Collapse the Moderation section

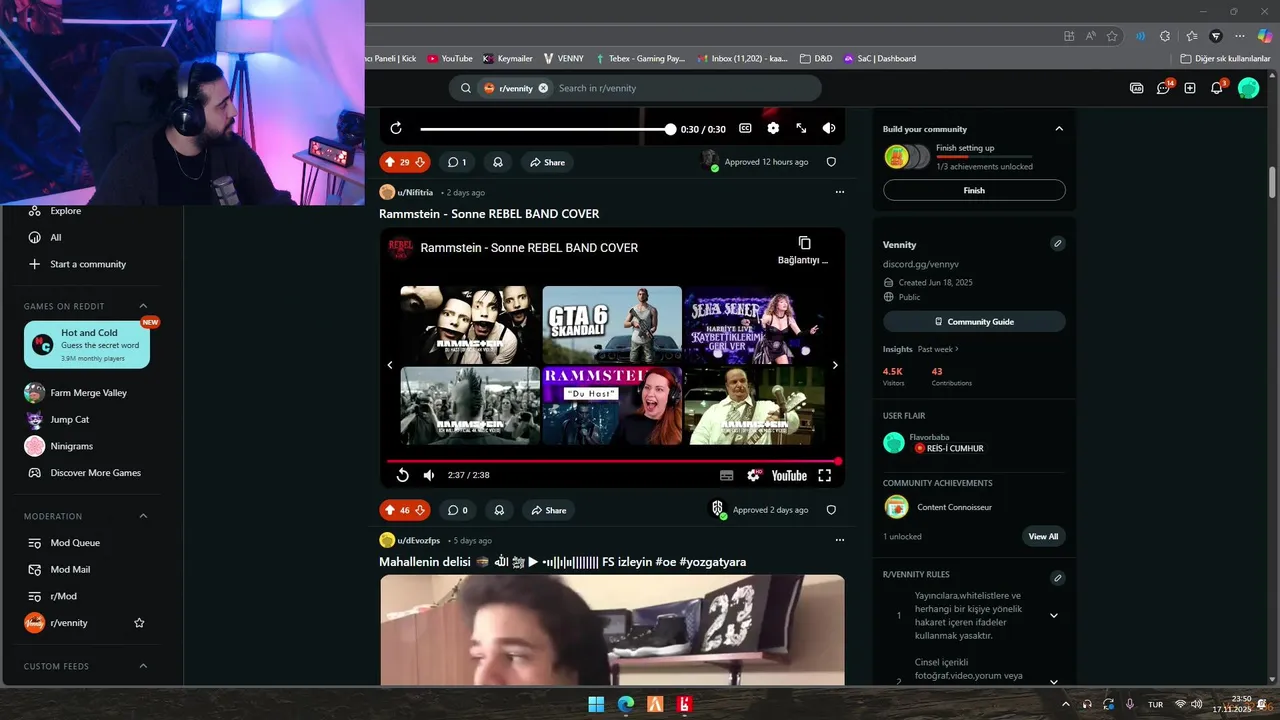(x=143, y=516)
